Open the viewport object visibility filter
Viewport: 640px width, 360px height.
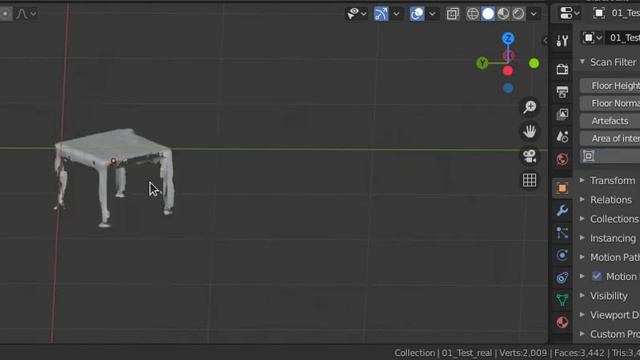[356, 14]
